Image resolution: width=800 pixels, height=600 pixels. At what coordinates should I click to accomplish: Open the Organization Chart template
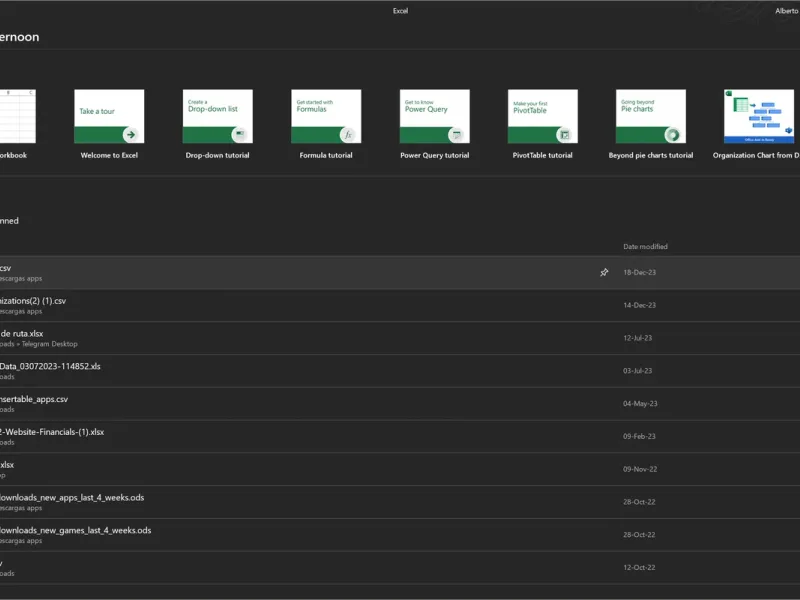759,116
